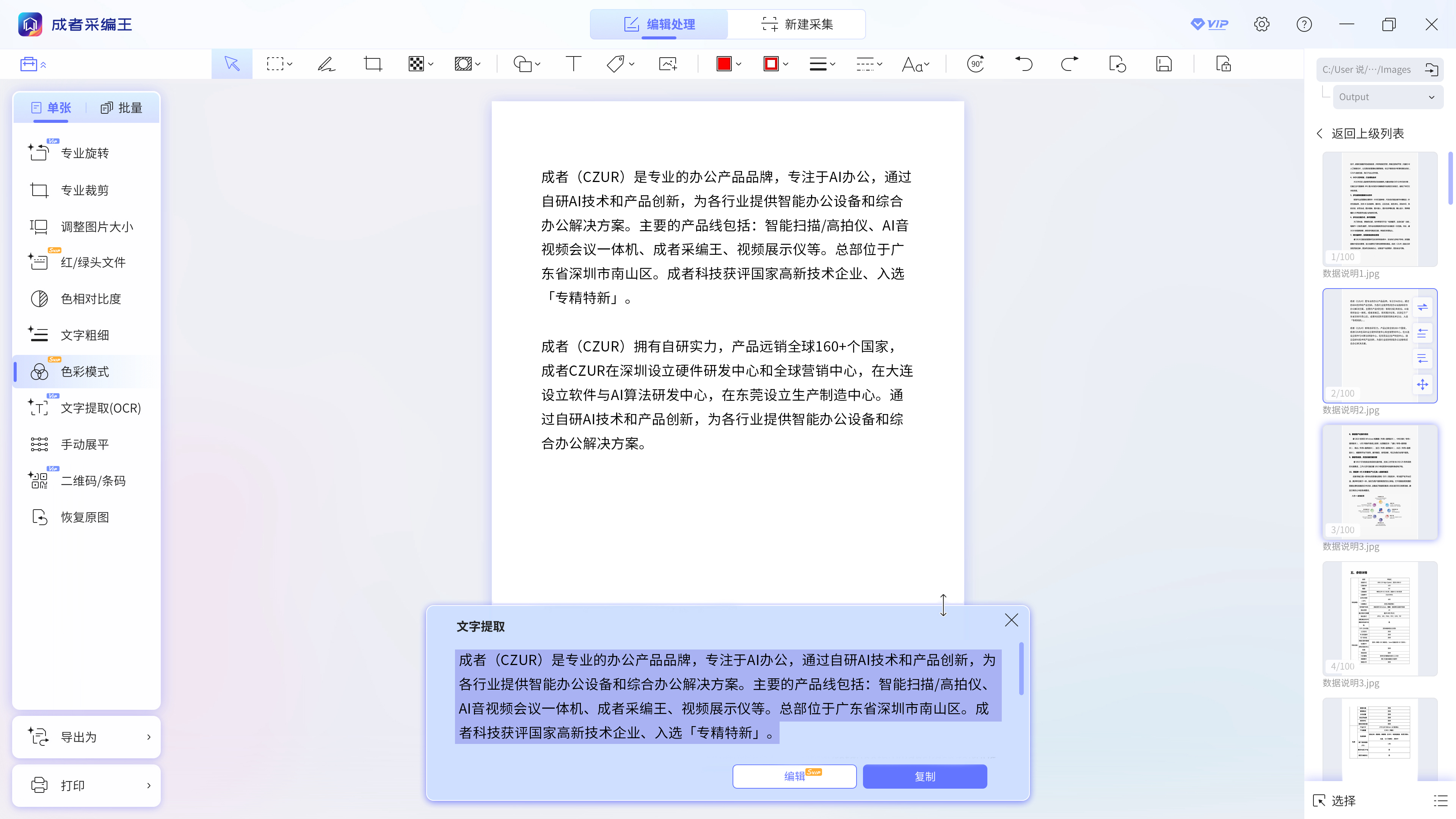1456x819 pixels.
Task: Activate the crop tool in toolbar
Action: click(x=373, y=64)
